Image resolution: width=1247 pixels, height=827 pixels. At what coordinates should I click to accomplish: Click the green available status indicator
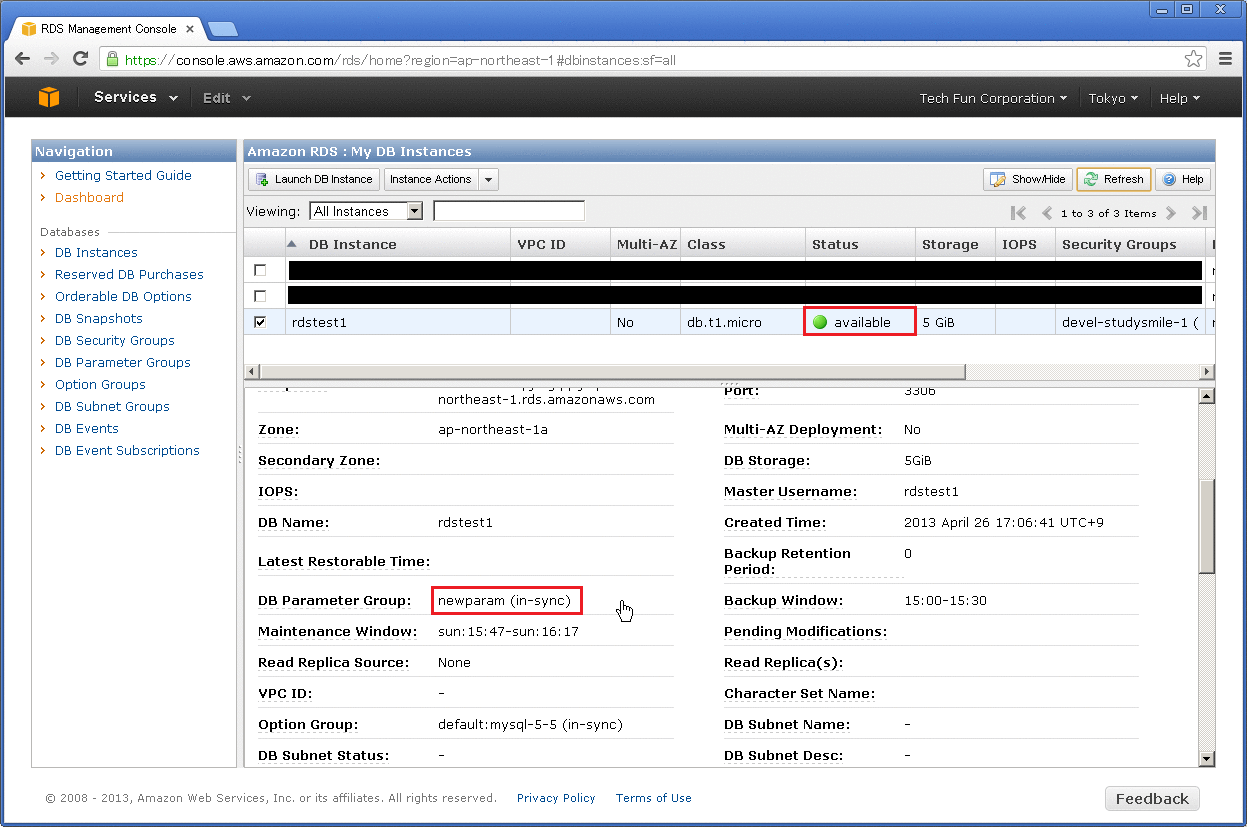[820, 322]
